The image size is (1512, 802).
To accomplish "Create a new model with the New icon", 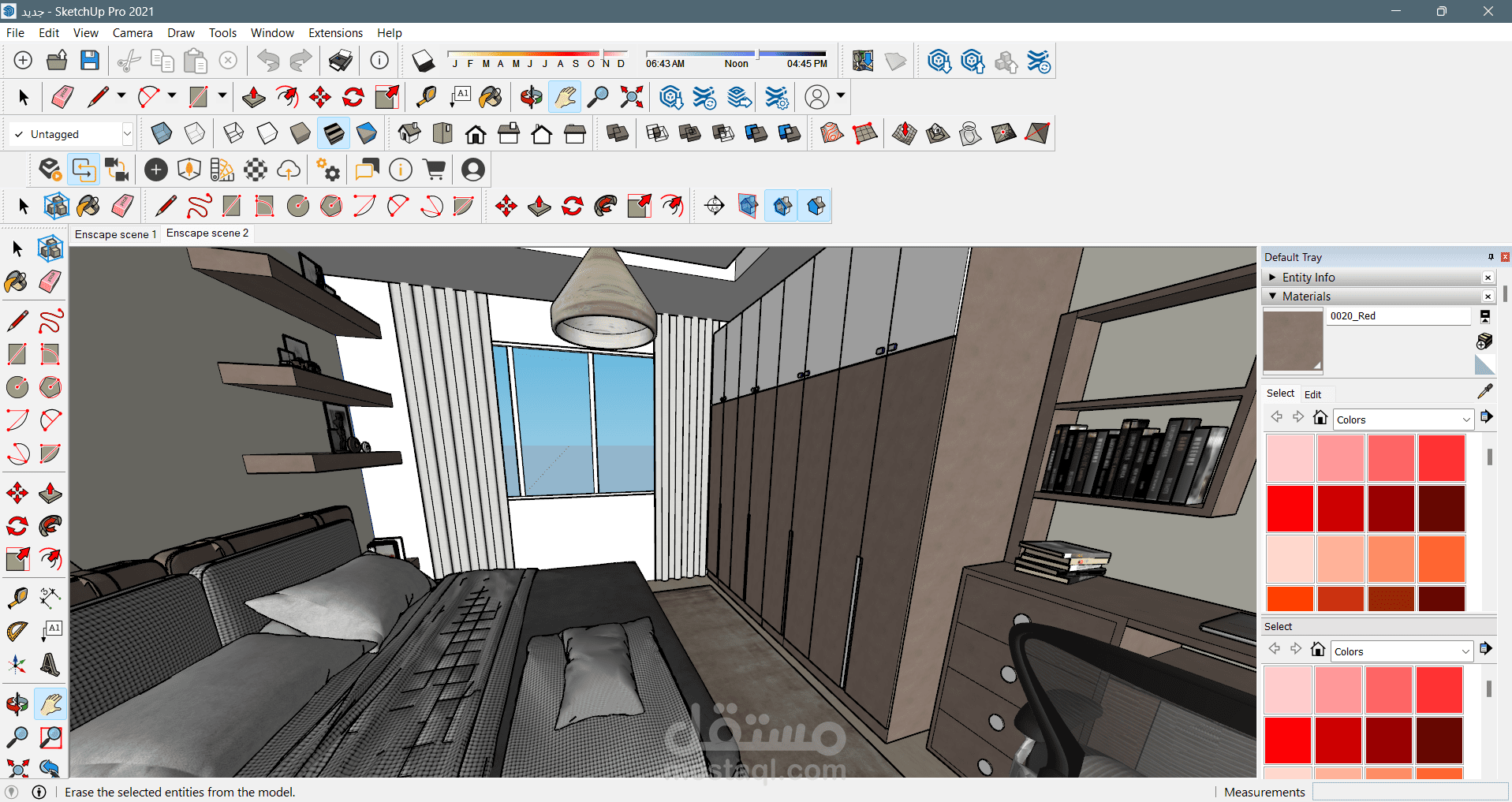I will point(23,61).
